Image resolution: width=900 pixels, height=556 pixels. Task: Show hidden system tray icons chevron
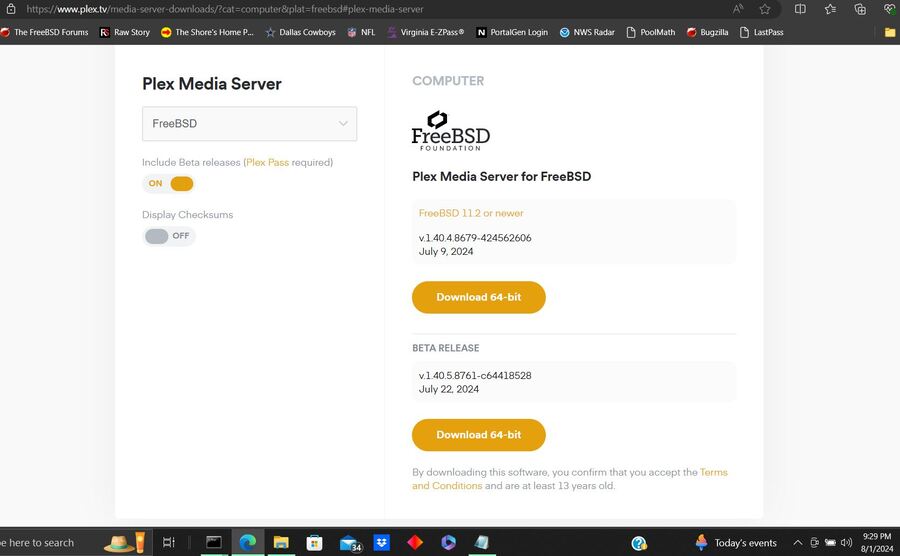[797, 543]
